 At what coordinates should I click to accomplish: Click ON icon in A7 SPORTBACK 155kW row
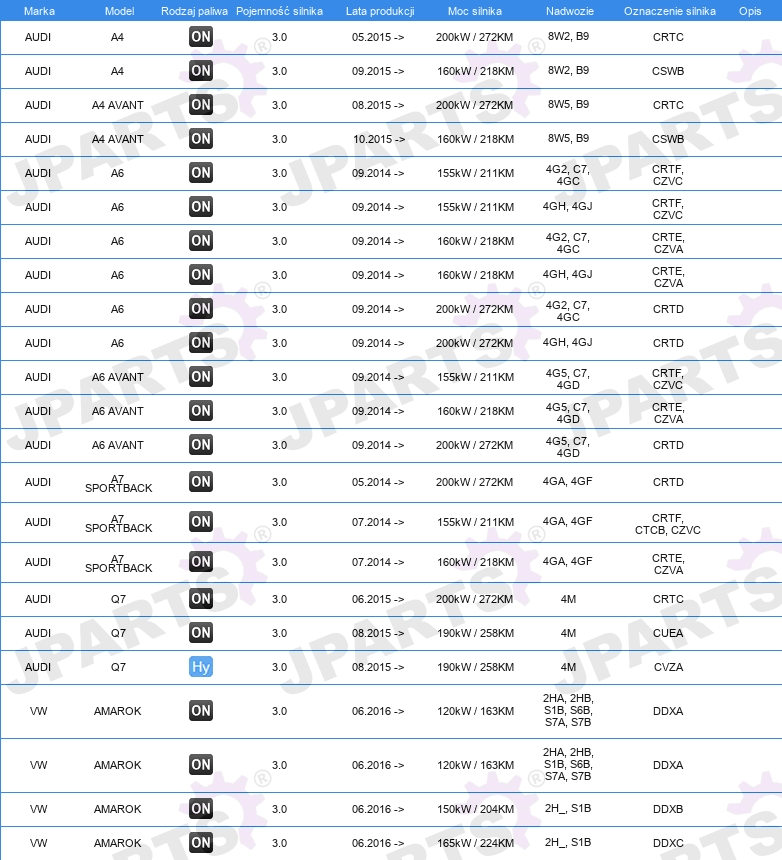coord(201,522)
